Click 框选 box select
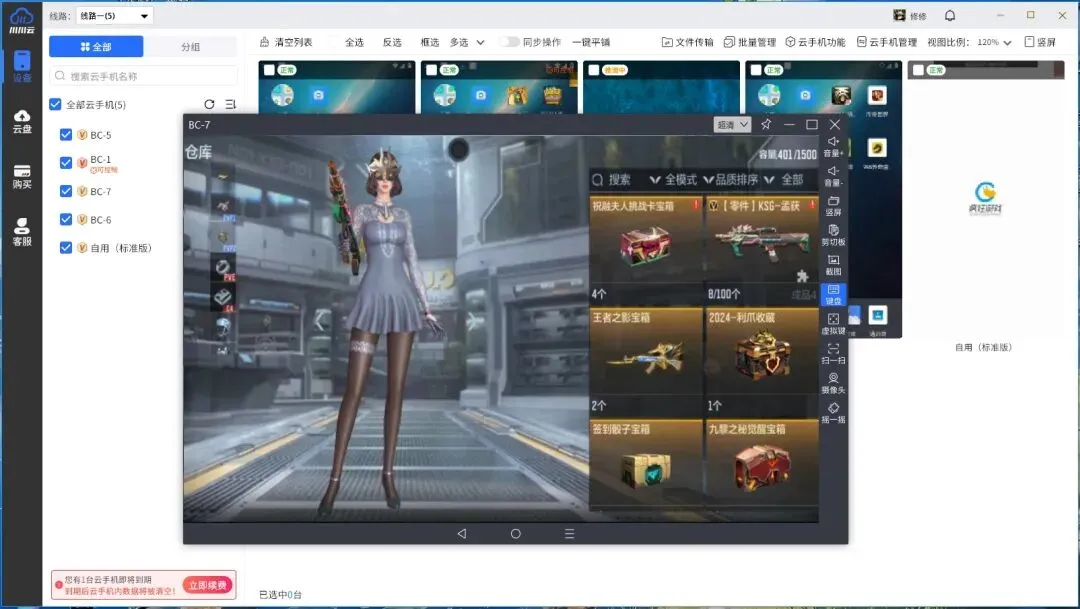The image size is (1080, 609). pyautogui.click(x=430, y=42)
